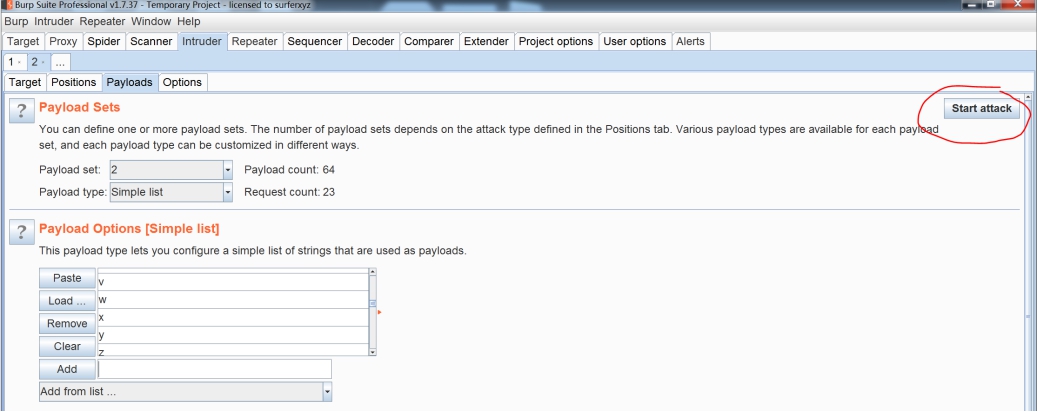The height and width of the screenshot is (412, 1038).
Task: Click the Burp Suite title bar icon
Action: [x=8, y=4]
